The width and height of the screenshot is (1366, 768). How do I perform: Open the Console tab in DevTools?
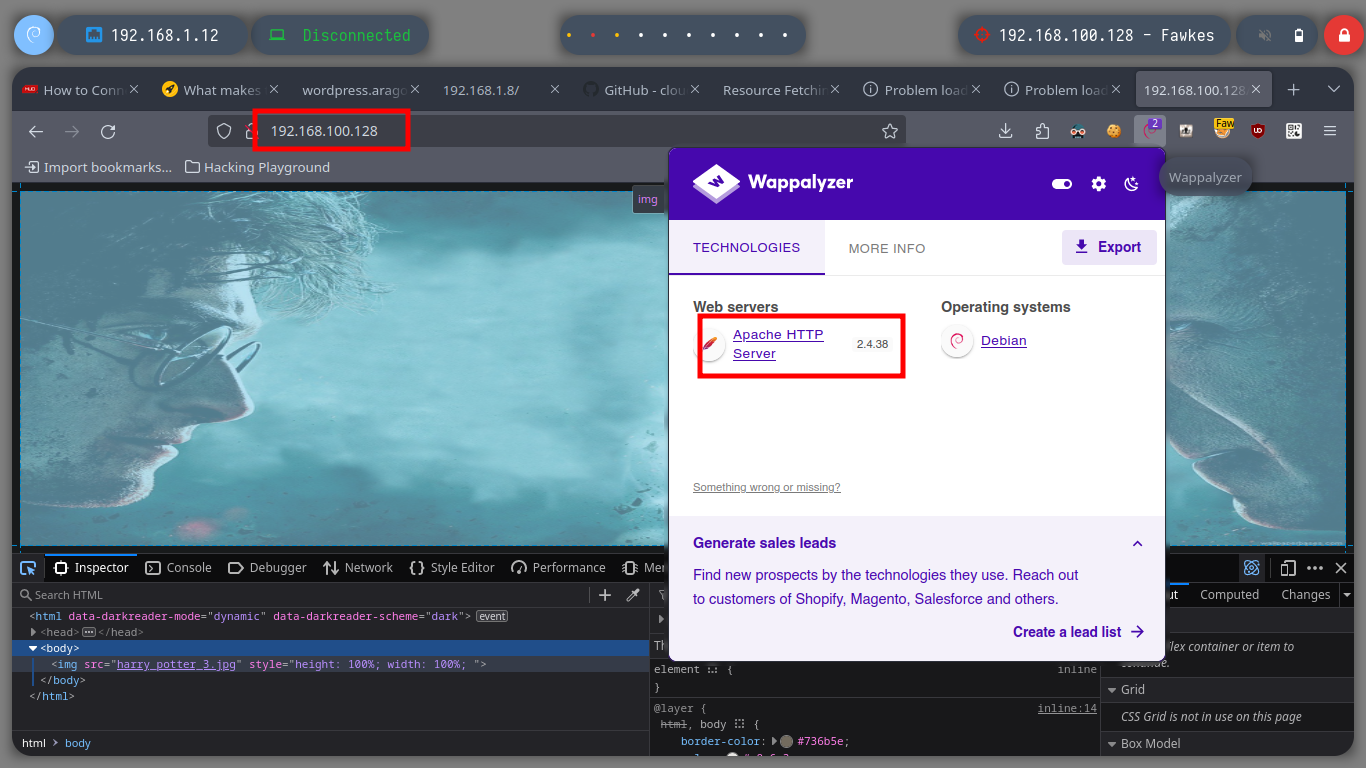click(x=179, y=568)
